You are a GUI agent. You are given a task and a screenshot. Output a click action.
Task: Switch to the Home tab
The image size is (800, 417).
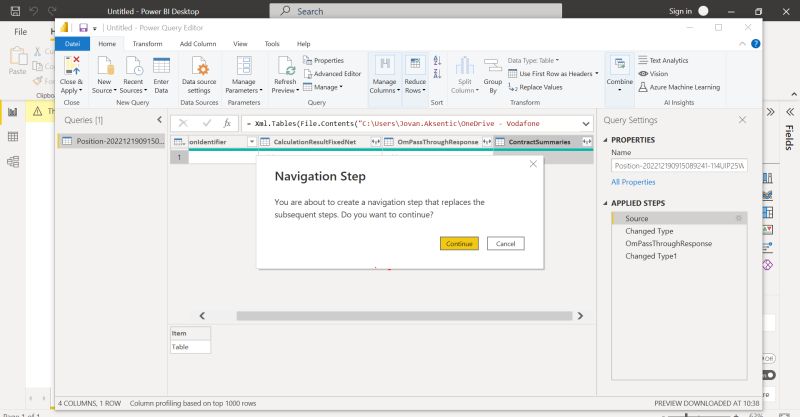(x=107, y=44)
